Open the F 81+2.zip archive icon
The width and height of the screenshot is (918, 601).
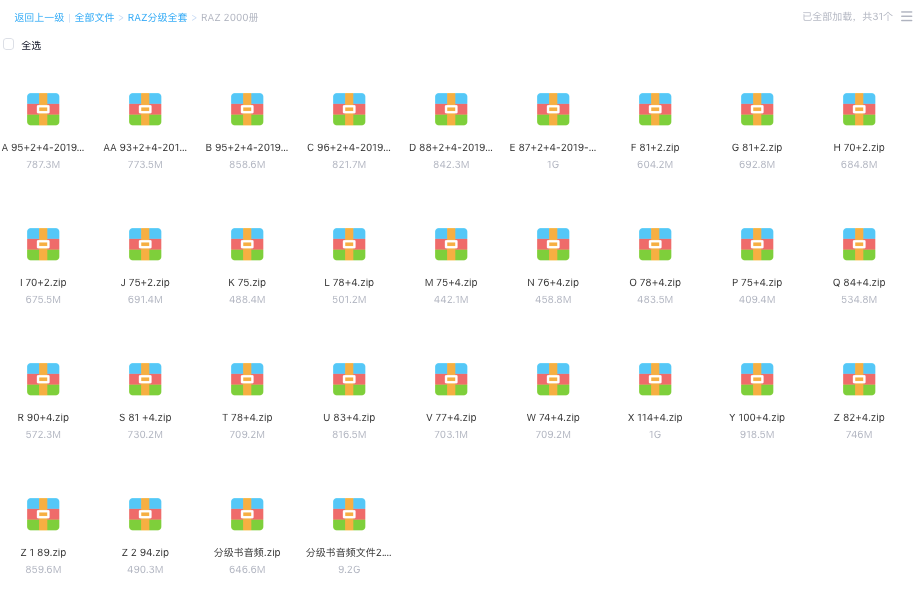pyautogui.click(x=655, y=109)
